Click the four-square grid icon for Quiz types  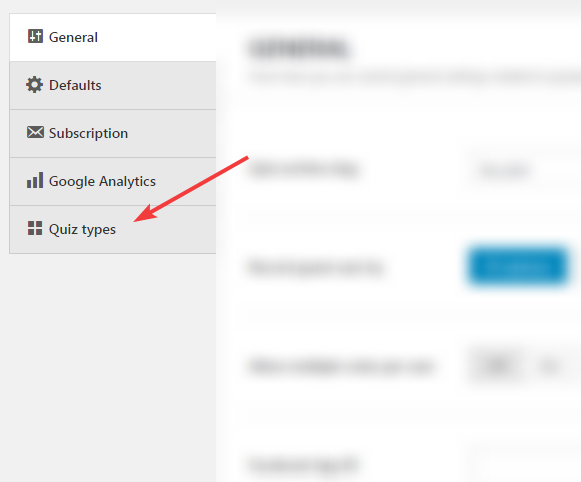[x=35, y=228]
